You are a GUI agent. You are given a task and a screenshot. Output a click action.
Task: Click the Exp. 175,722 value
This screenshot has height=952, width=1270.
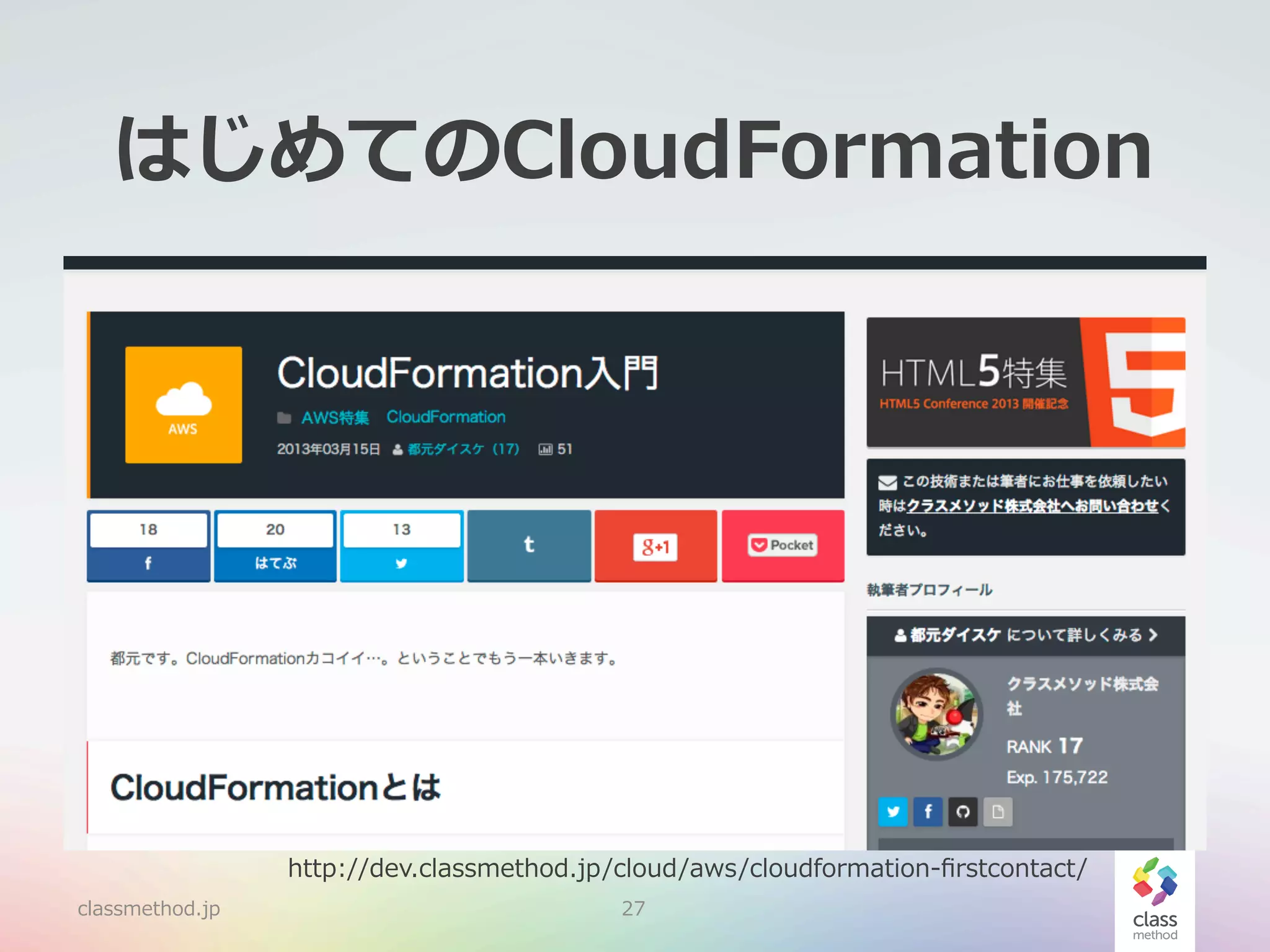point(1057,777)
